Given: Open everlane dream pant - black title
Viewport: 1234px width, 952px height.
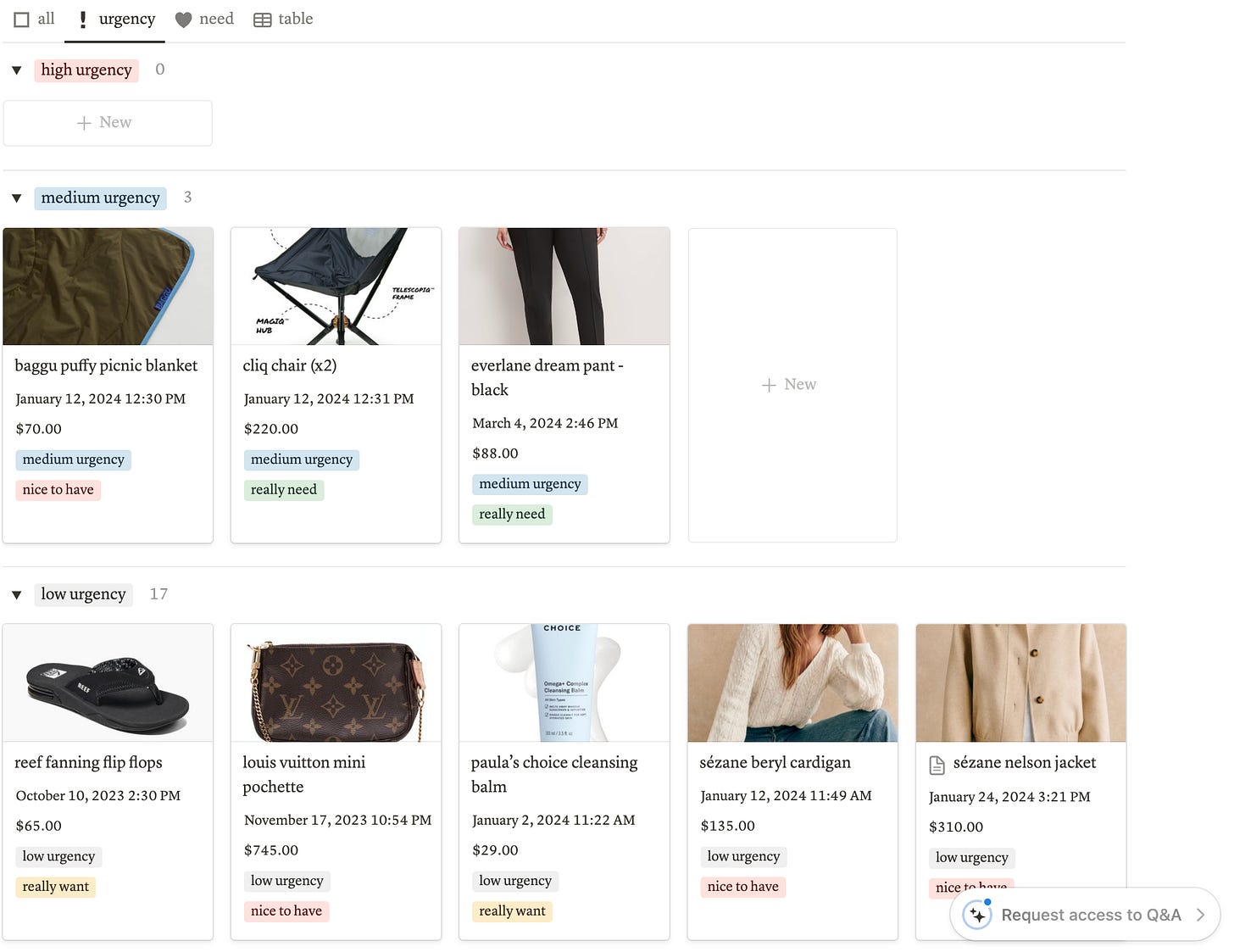Looking at the screenshot, I should [548, 378].
